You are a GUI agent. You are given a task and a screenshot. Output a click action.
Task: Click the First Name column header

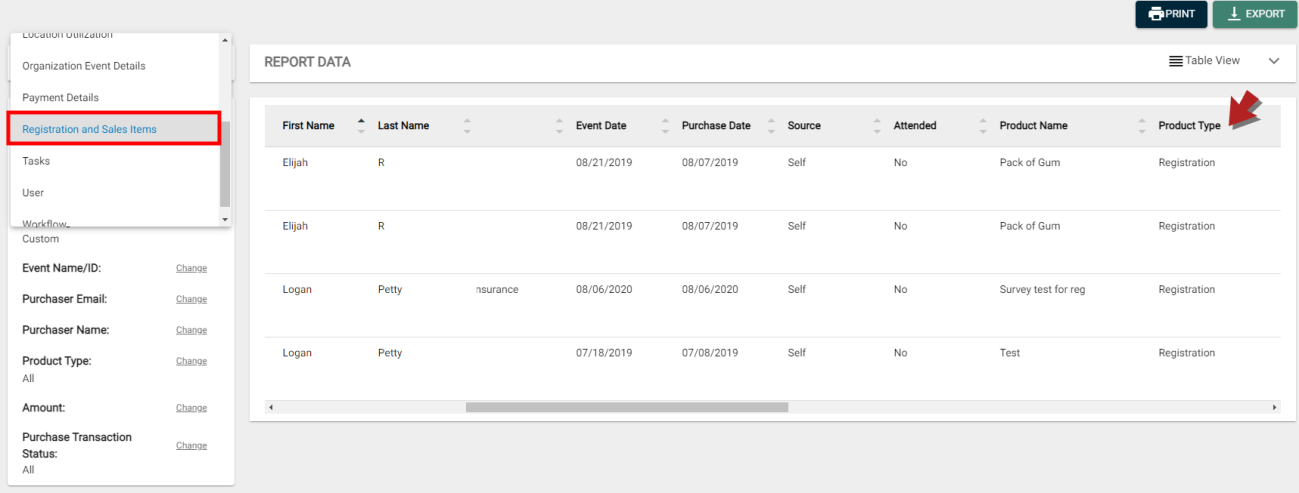308,126
